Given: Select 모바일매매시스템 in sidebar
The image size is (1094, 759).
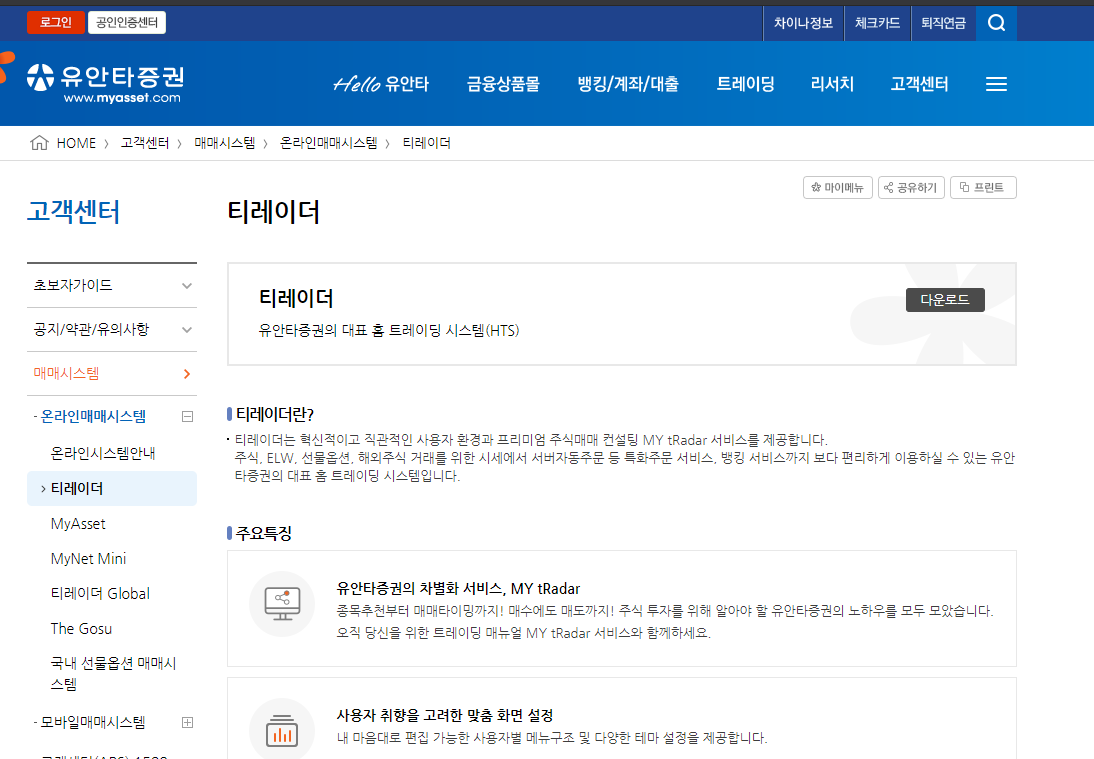Looking at the screenshot, I should click(93, 722).
